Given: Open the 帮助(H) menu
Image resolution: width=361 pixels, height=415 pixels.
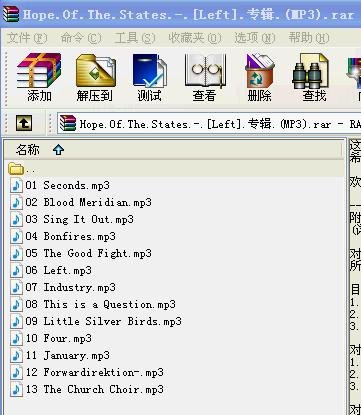Looking at the screenshot, I should [309, 38].
